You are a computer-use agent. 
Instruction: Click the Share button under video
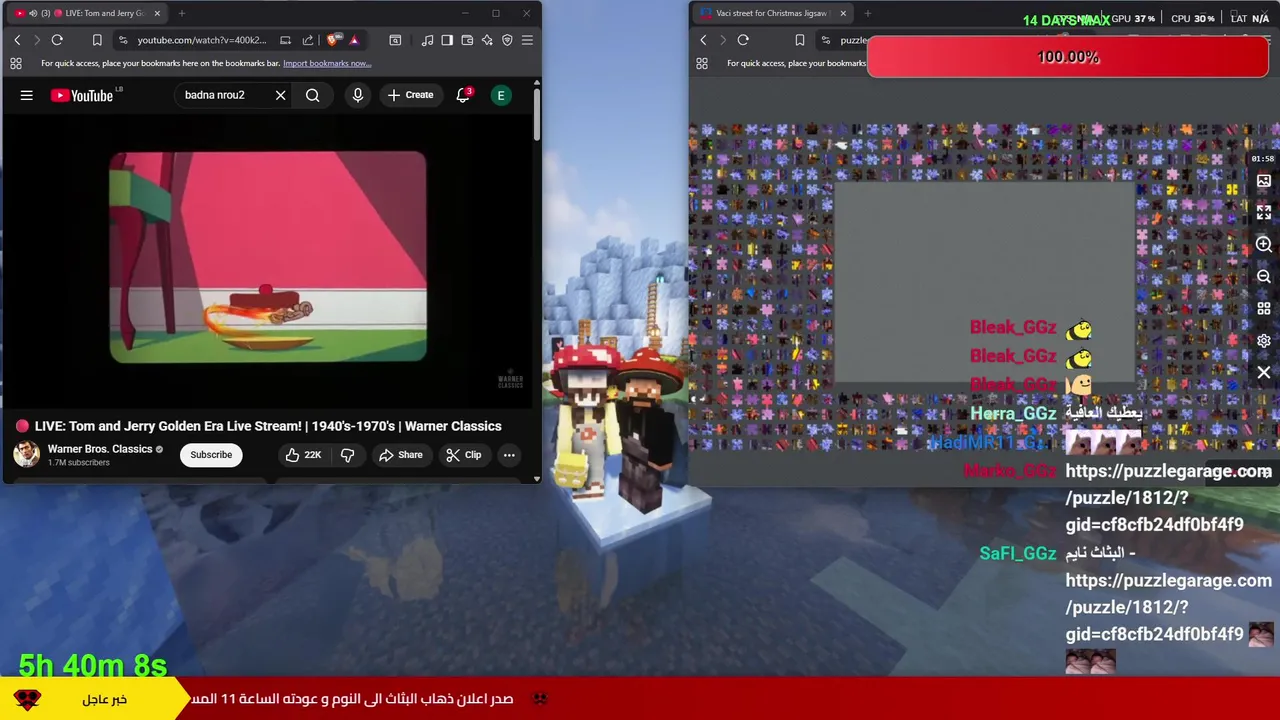click(400, 455)
